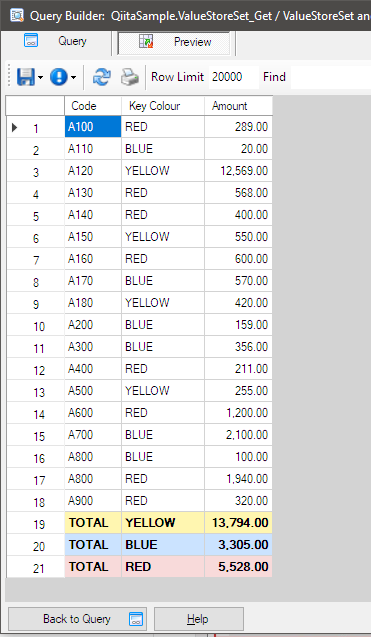The image size is (371, 637).
Task: Click the refresh arrows icon
Action: 101,77
